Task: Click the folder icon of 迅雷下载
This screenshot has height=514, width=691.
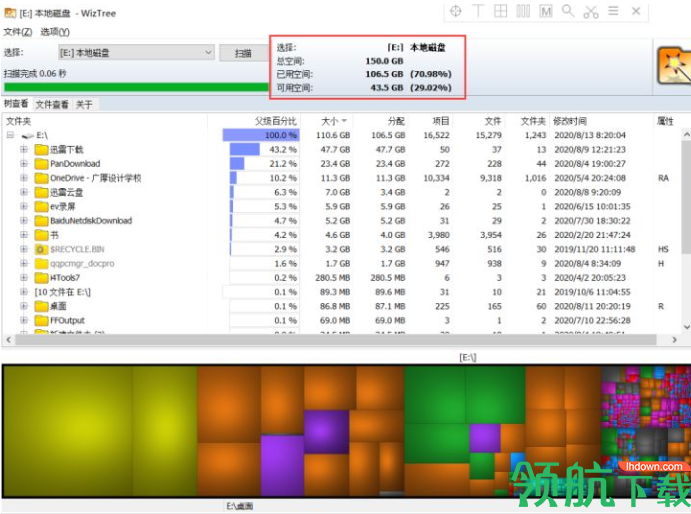Action: pos(41,149)
